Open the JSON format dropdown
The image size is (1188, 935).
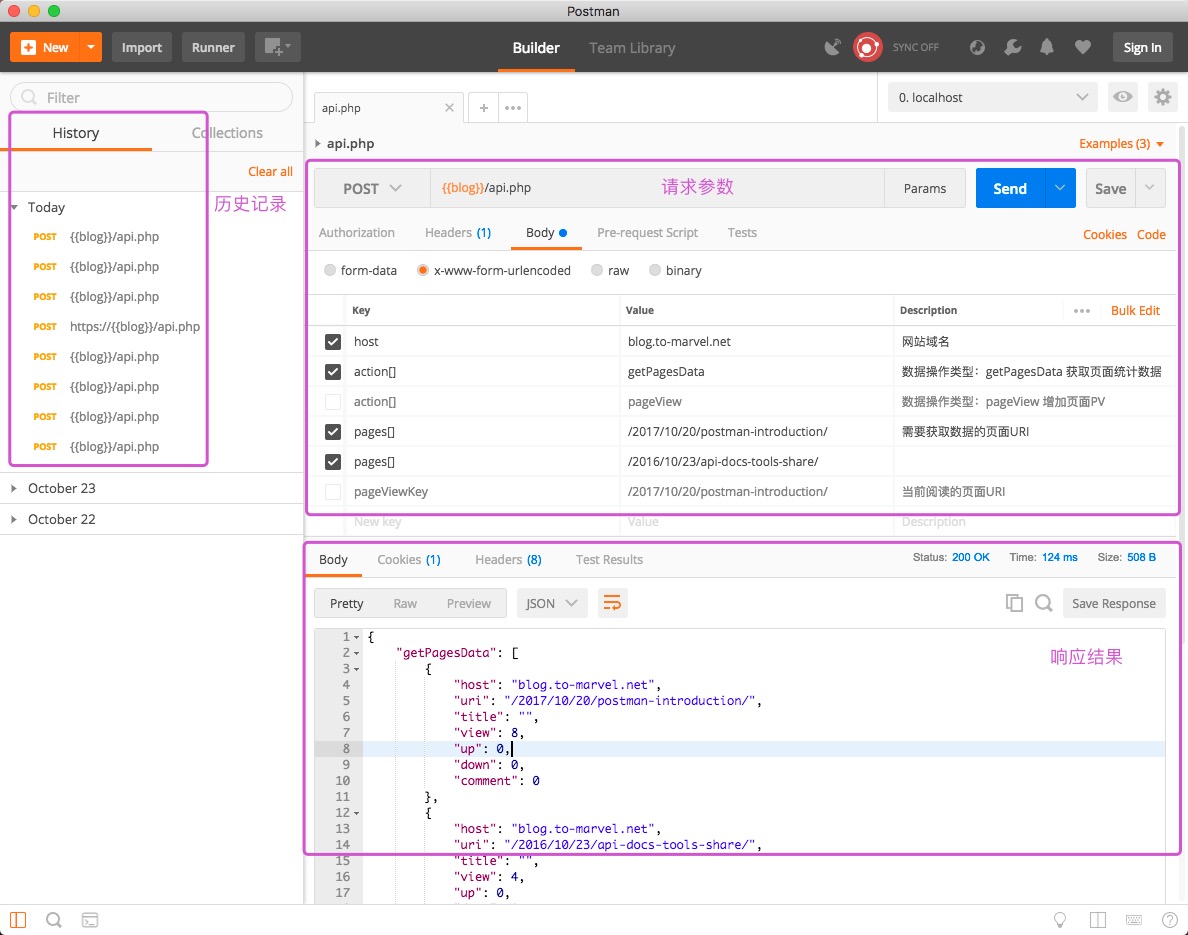[x=551, y=603]
